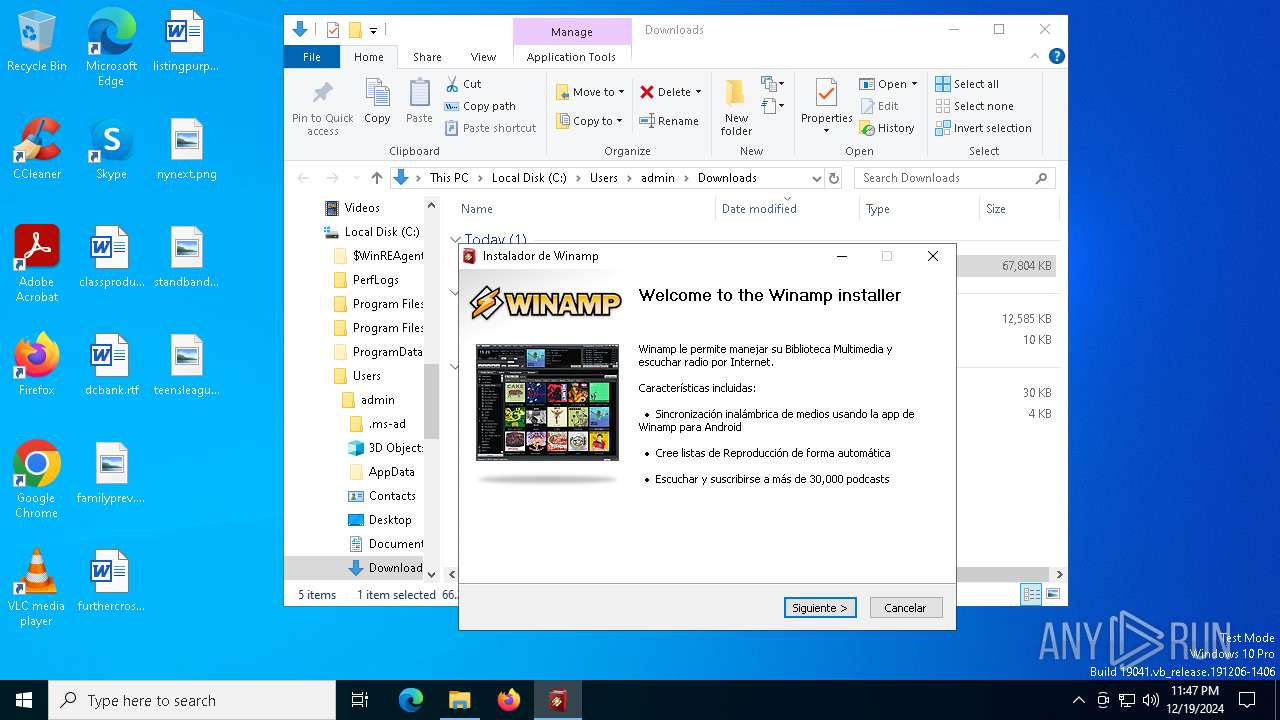This screenshot has width=1280, height=720.
Task: Open the Copy to dropdown
Action: click(589, 121)
